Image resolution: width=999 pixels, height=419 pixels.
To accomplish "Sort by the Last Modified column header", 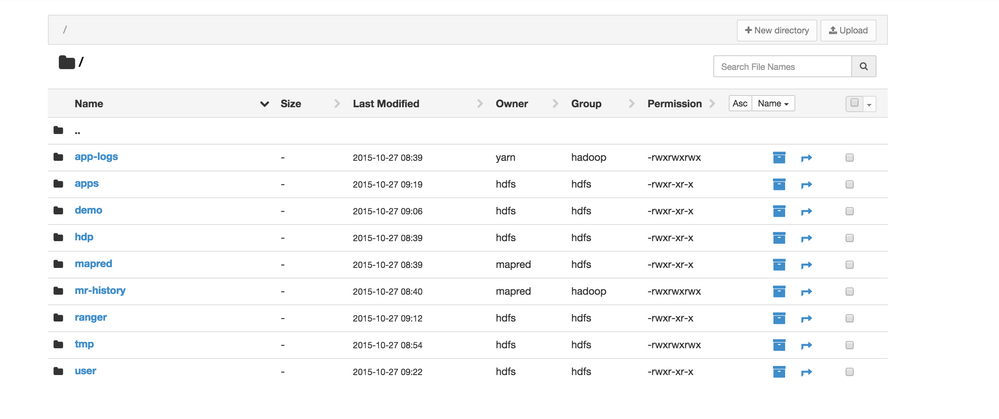I will (x=386, y=104).
